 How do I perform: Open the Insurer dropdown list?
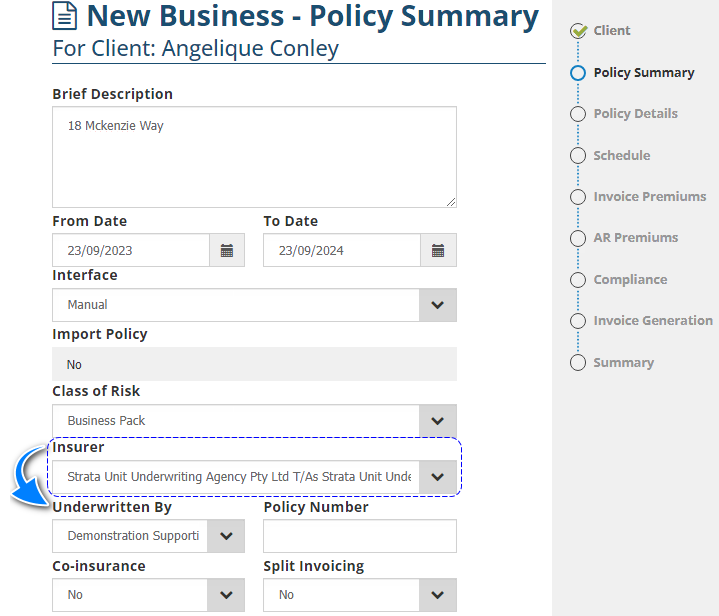click(x=437, y=477)
